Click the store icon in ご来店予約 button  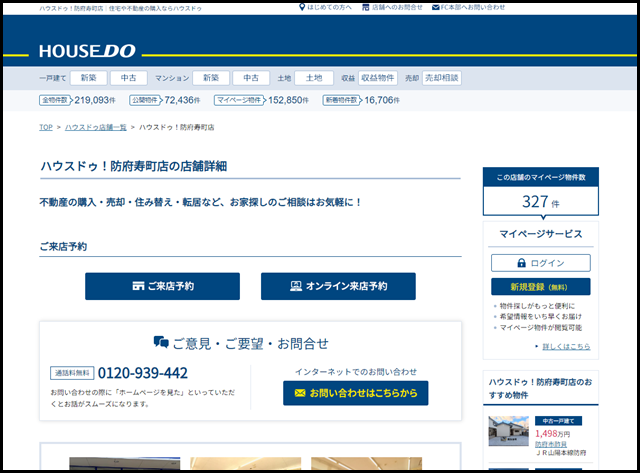click(x=138, y=286)
